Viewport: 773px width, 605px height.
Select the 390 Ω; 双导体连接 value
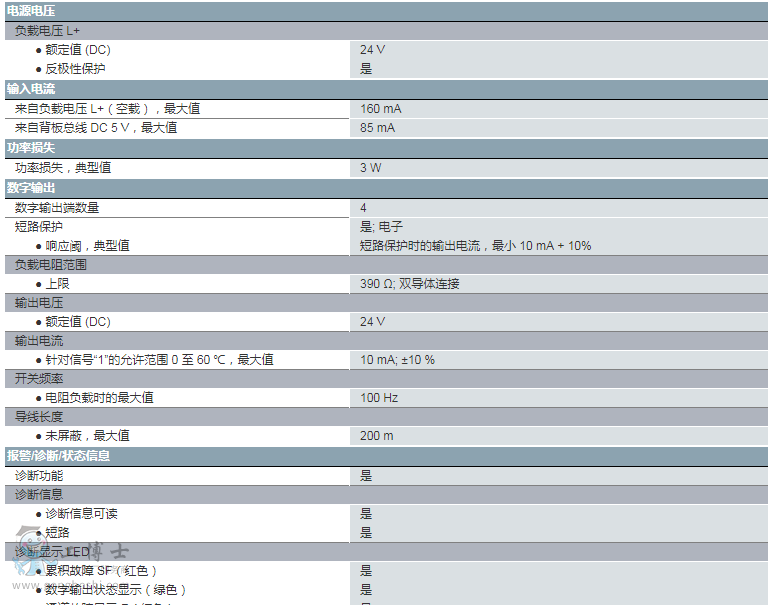[410, 284]
